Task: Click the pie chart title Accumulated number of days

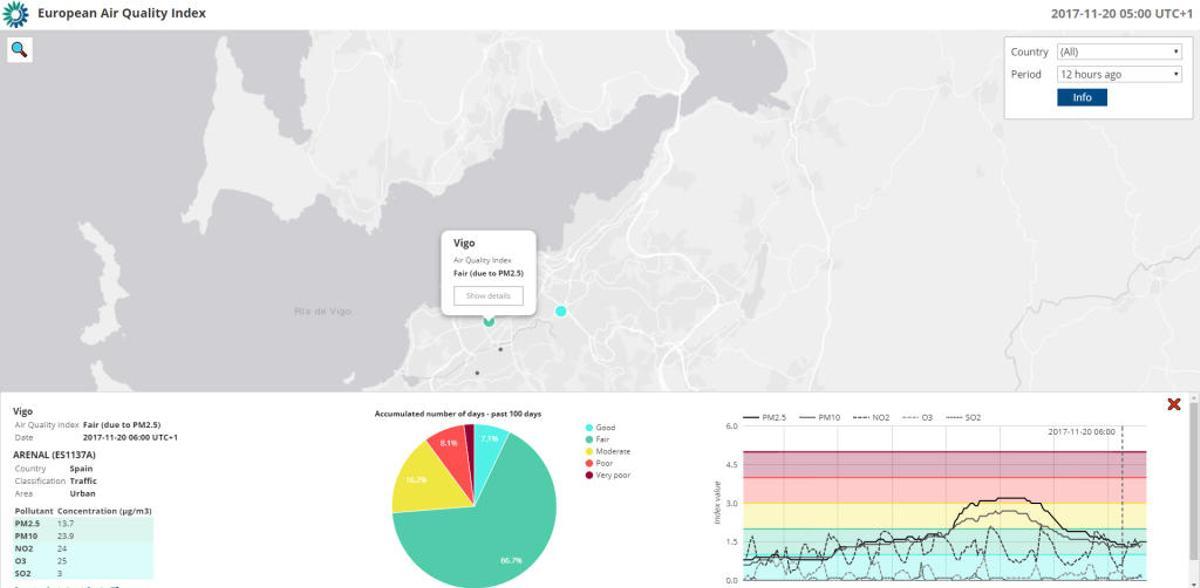Action: [x=458, y=413]
